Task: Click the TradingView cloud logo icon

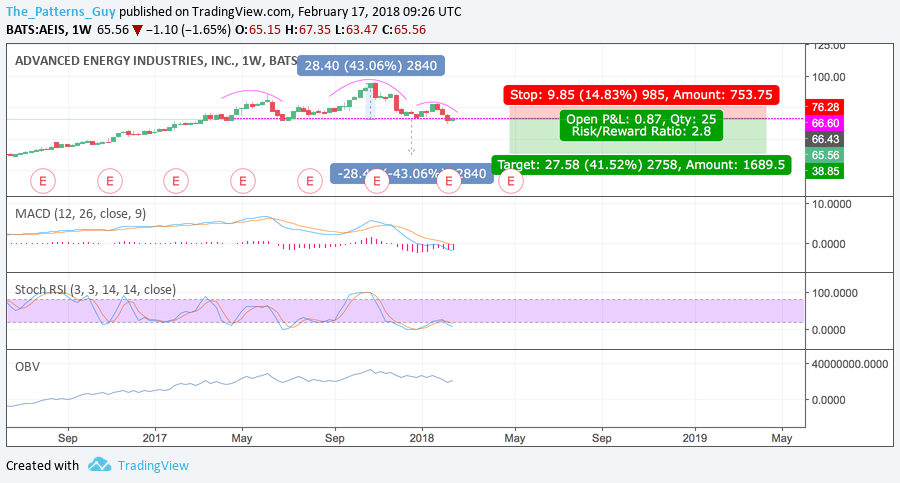Action: (x=99, y=465)
